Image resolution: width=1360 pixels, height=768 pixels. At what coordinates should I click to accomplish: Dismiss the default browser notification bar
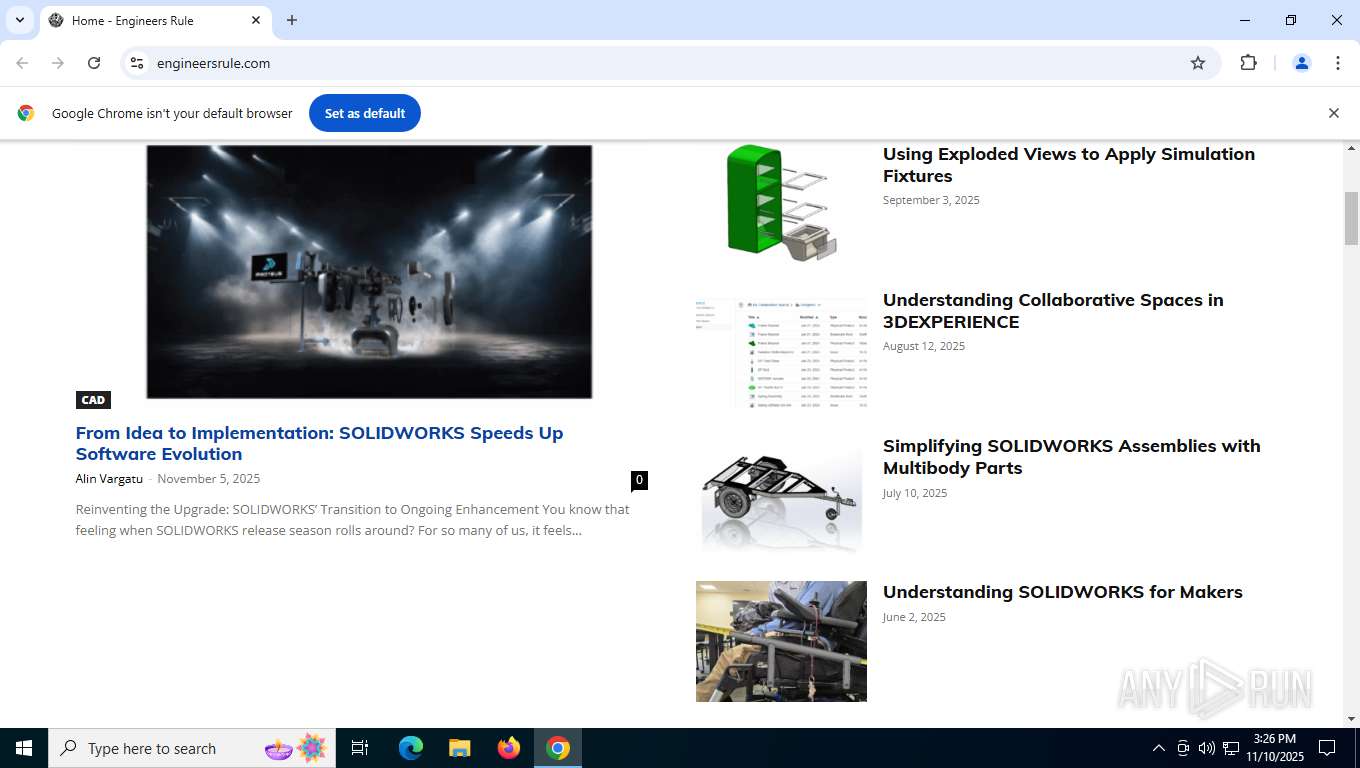(1333, 113)
